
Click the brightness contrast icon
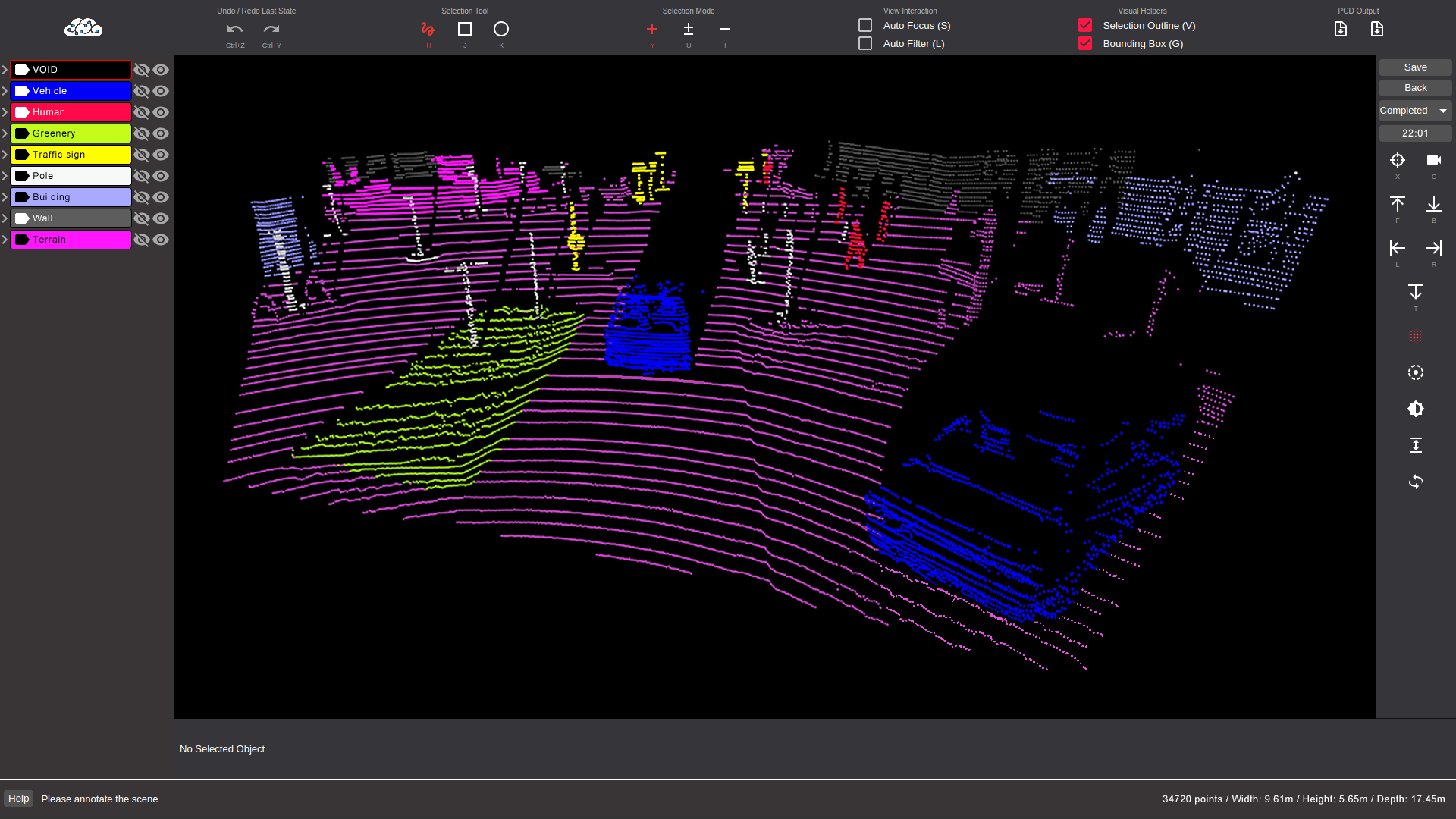point(1416,409)
